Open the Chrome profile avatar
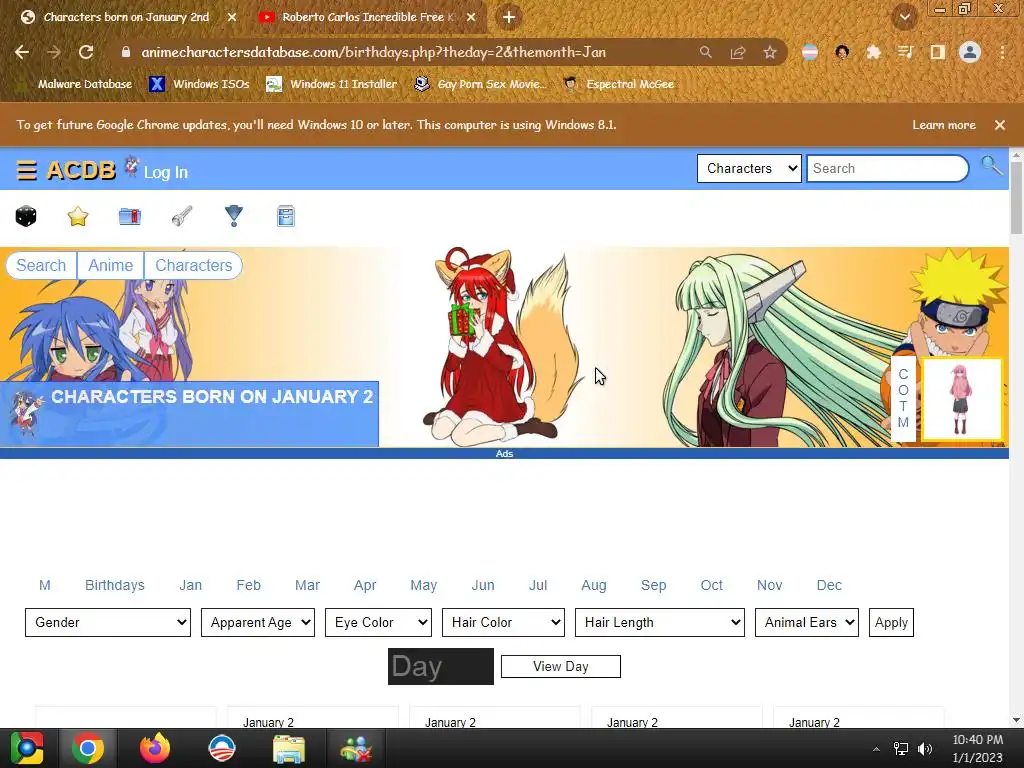This screenshot has height=768, width=1024. (x=970, y=52)
